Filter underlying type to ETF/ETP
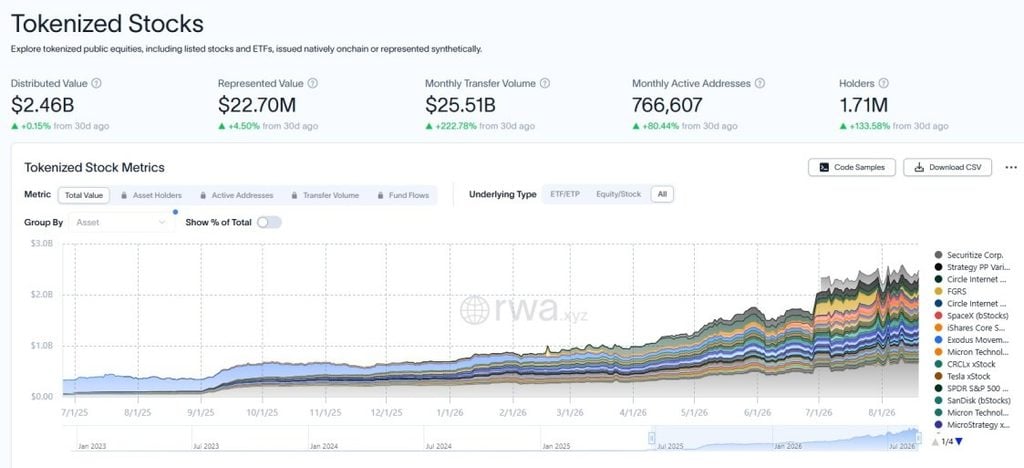 [565, 195]
